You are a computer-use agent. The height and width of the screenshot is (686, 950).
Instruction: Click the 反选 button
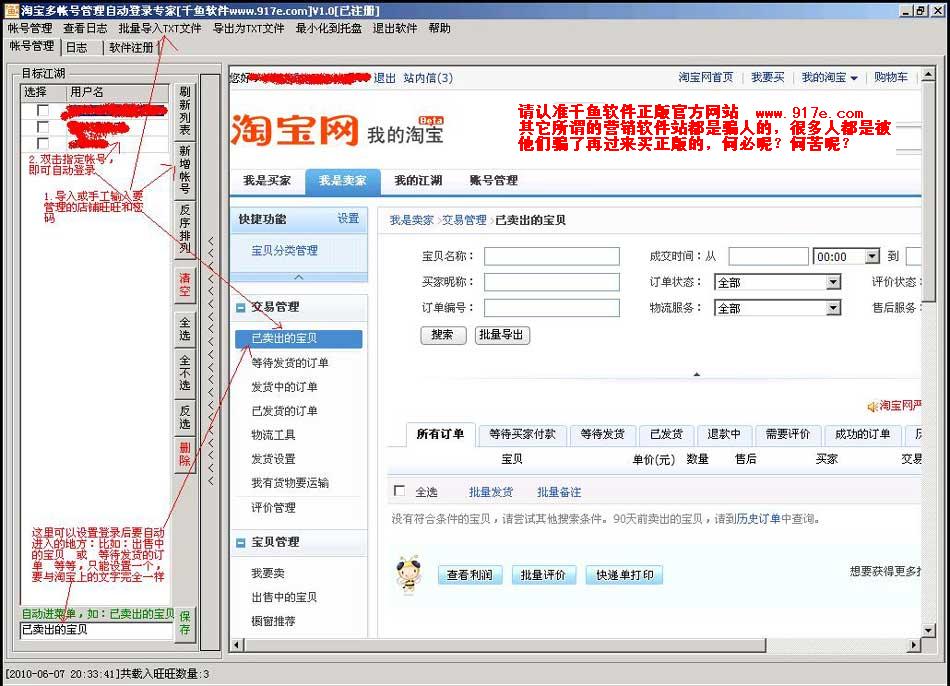(x=185, y=417)
